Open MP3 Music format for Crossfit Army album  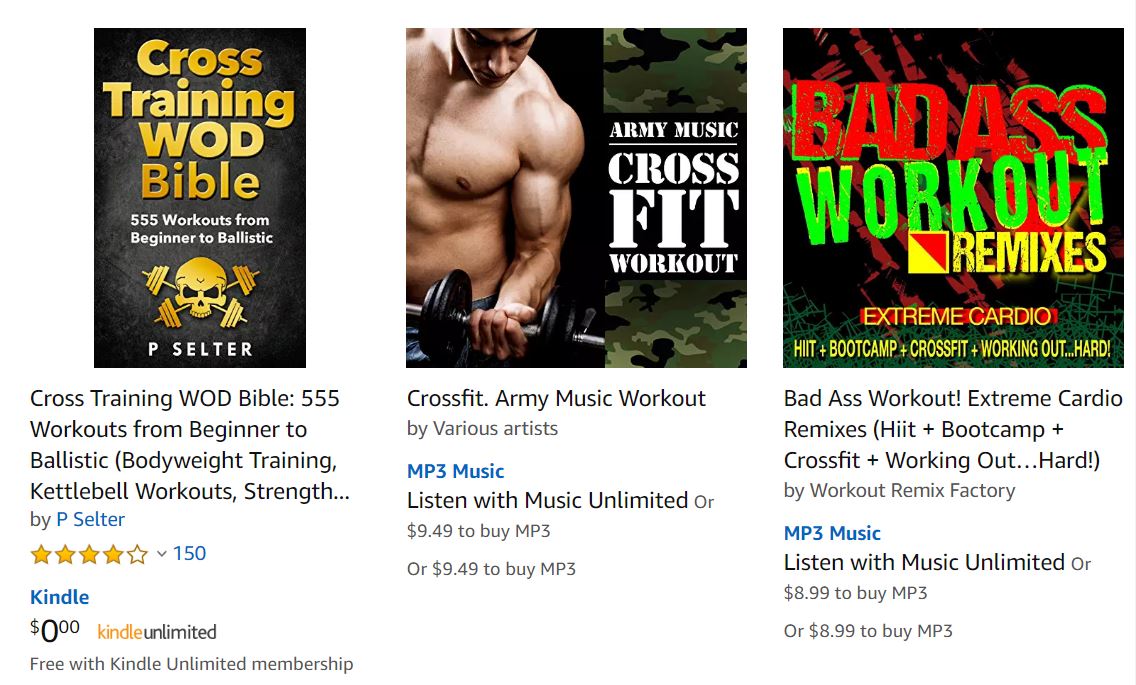point(455,471)
